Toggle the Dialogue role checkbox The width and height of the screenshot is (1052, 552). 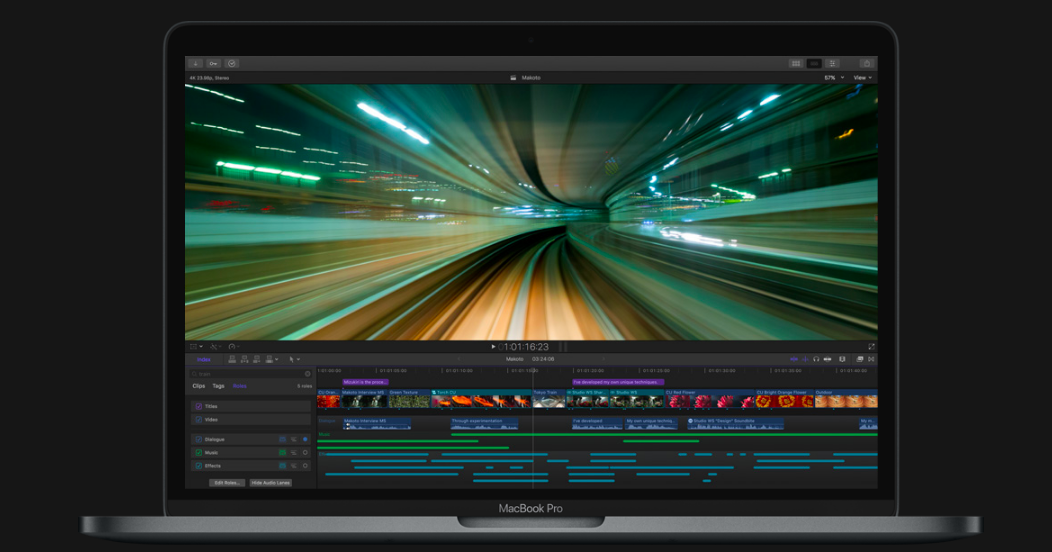coord(199,439)
